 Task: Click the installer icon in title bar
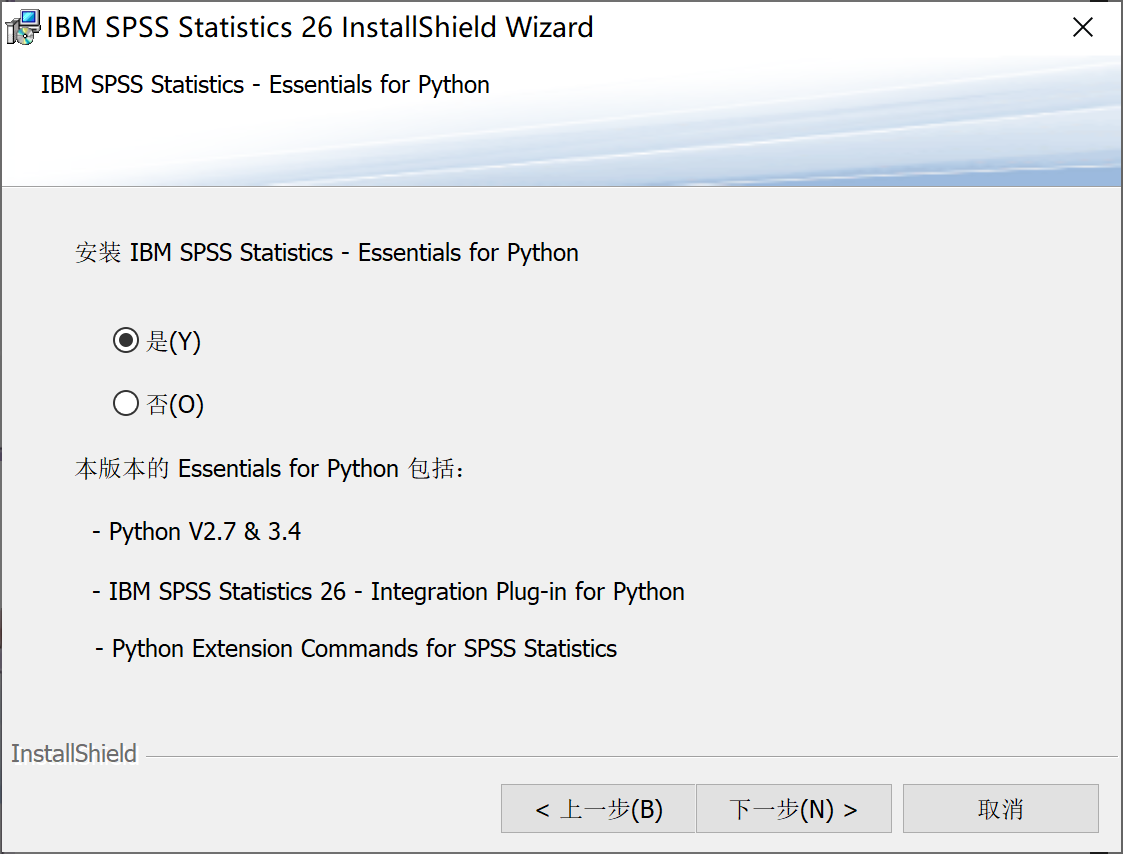(23, 27)
